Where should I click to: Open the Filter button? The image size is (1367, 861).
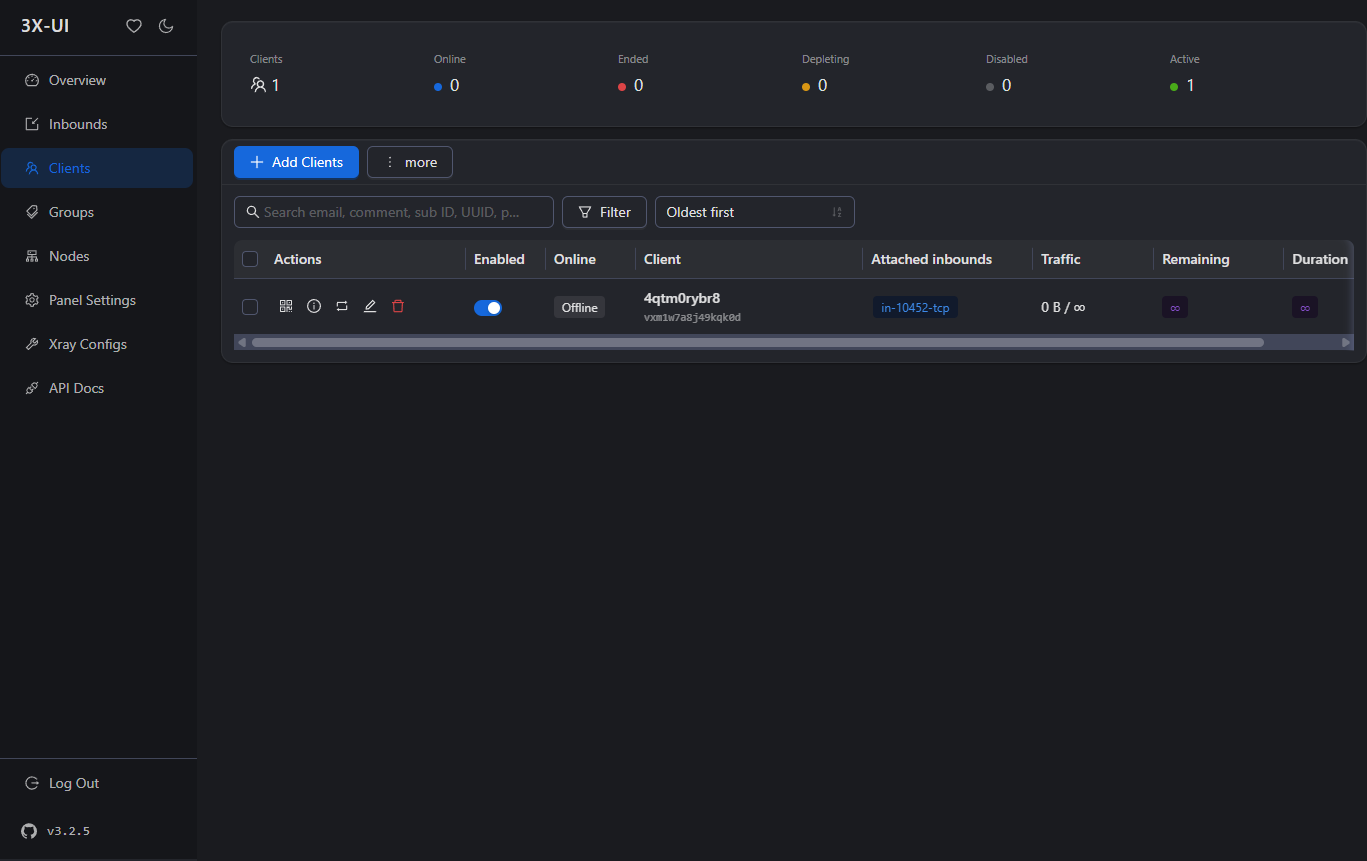tap(604, 212)
